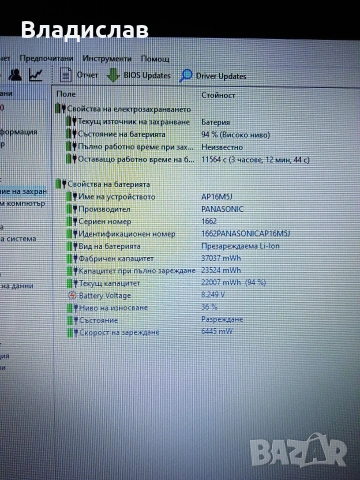
Task: Open the Инструменти menu
Action: point(107,59)
